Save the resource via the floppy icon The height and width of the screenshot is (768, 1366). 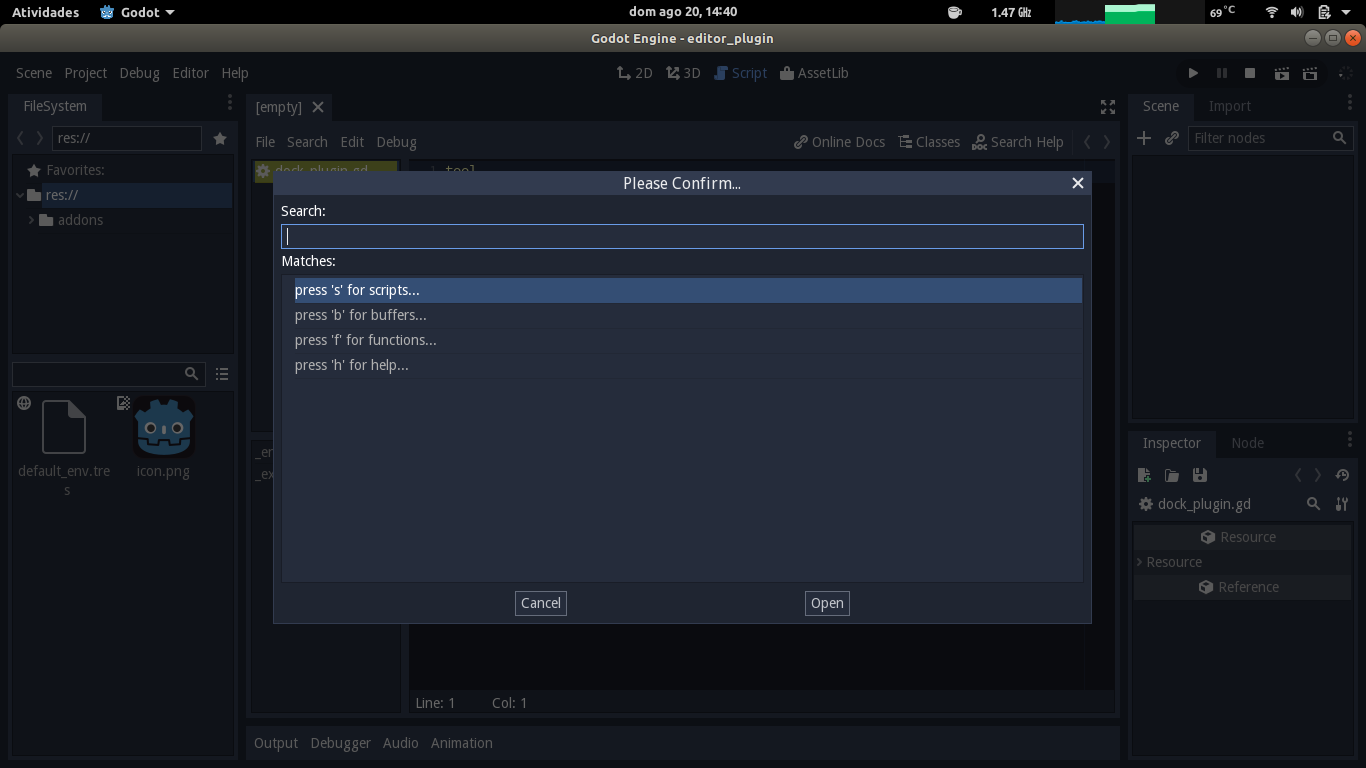[1200, 475]
